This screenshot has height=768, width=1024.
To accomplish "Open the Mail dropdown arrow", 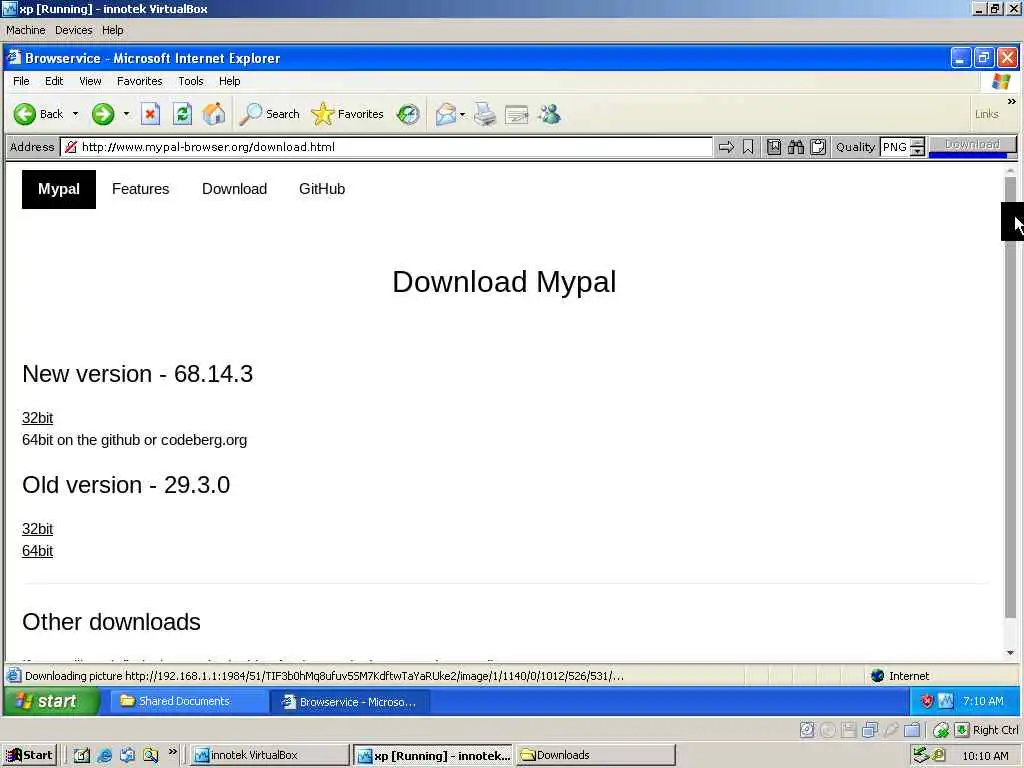I will point(462,115).
